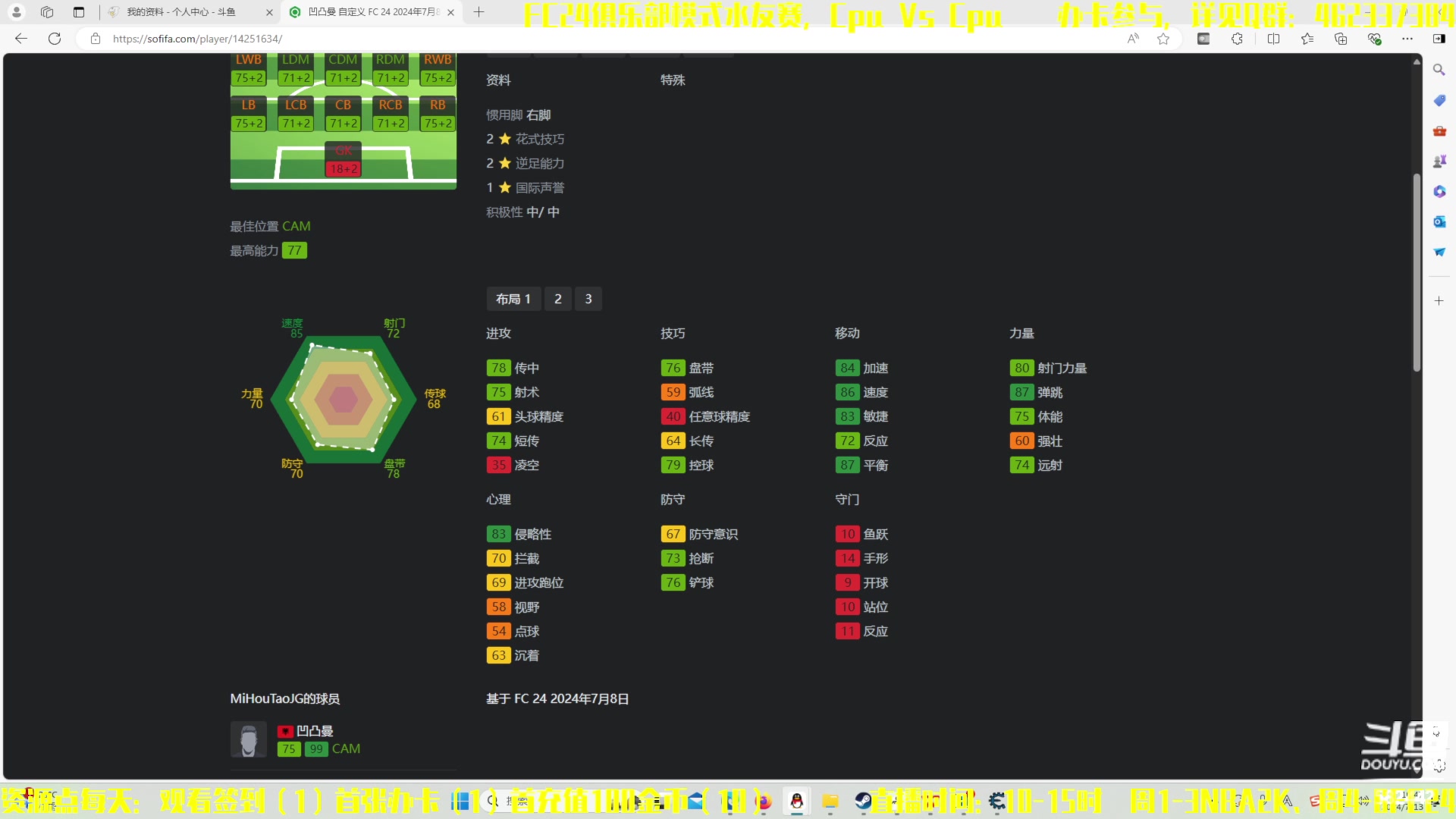Open the QQ penguin taskbar icon
This screenshot has width=1456, height=819.
797,802
